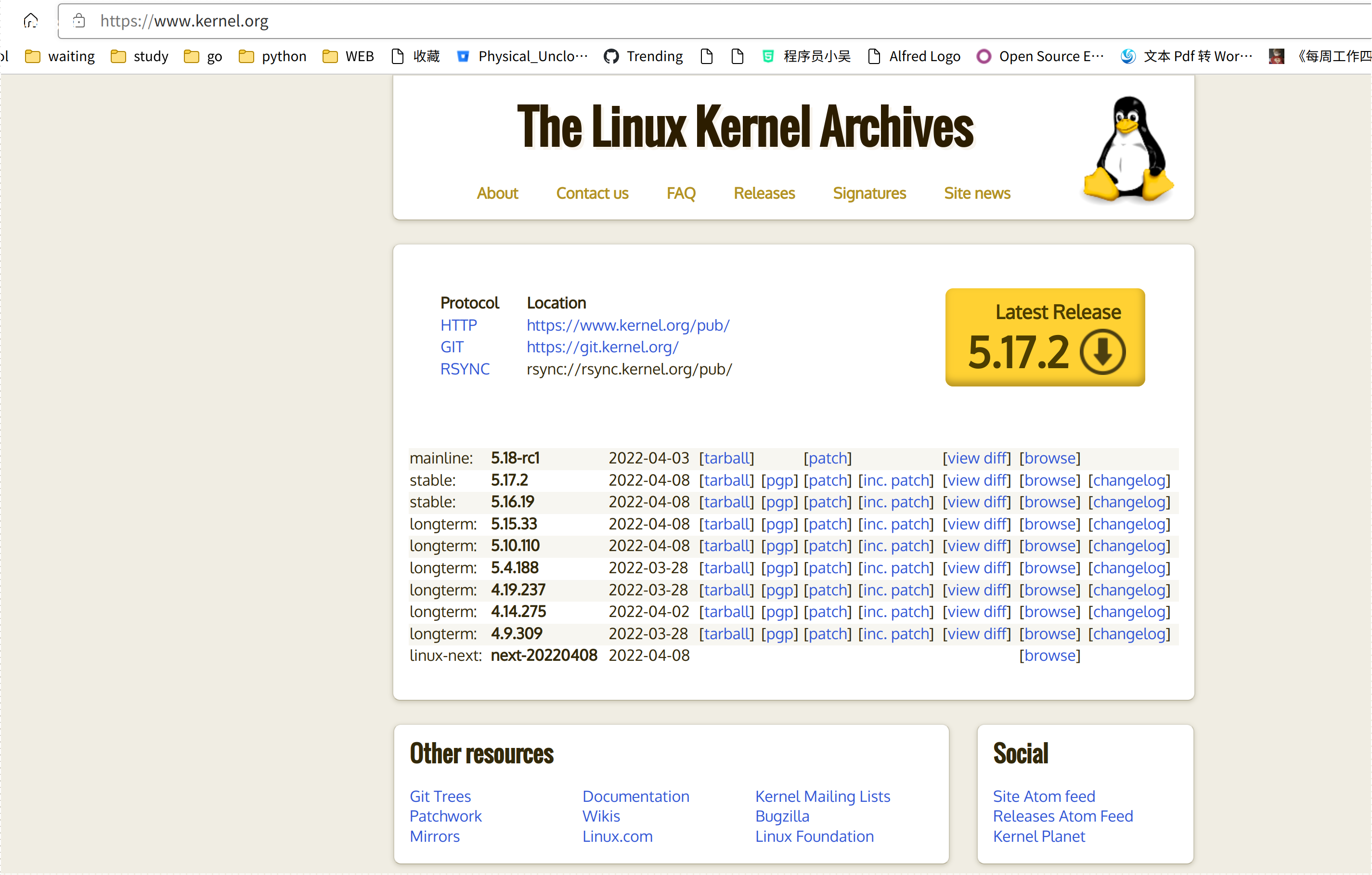Open the 程序员小吴 bookmark
Screen dimensions: 1372x875
pyautogui.click(x=806, y=56)
